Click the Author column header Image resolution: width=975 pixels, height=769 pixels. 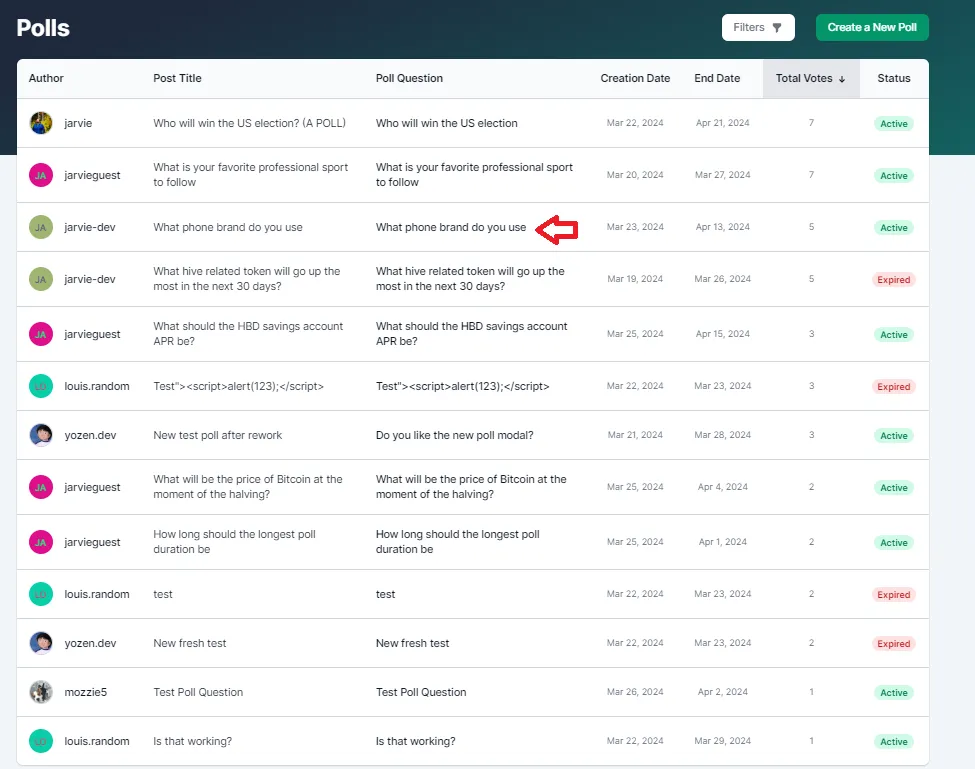(46, 78)
